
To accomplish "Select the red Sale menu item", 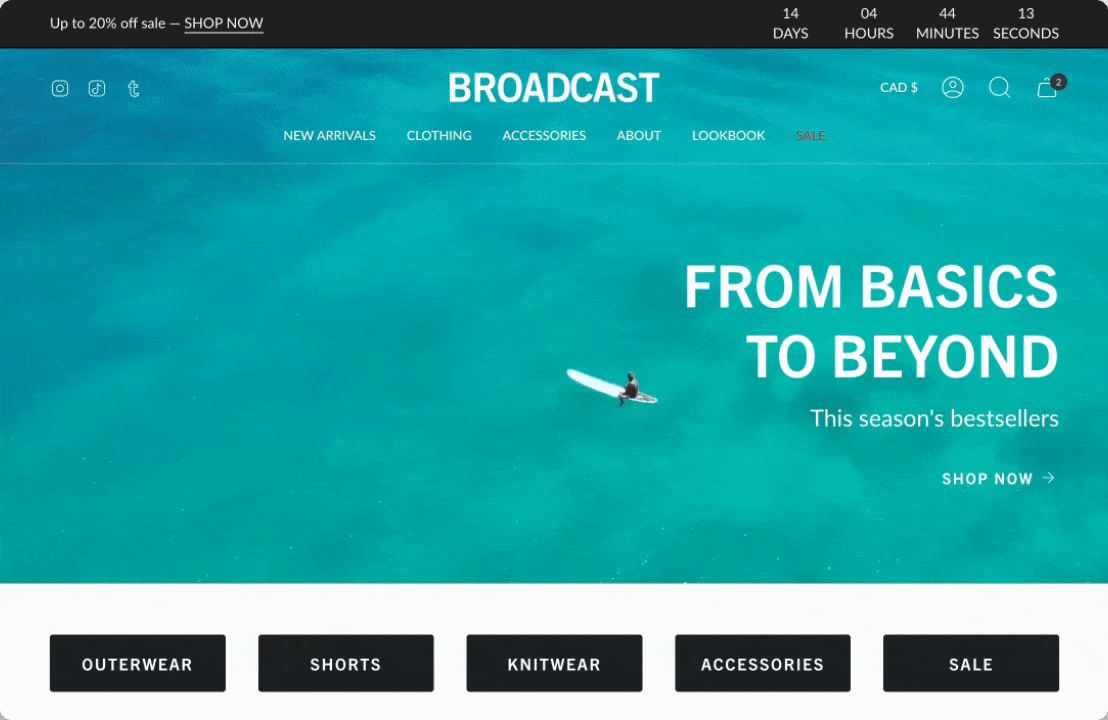I will [x=811, y=135].
